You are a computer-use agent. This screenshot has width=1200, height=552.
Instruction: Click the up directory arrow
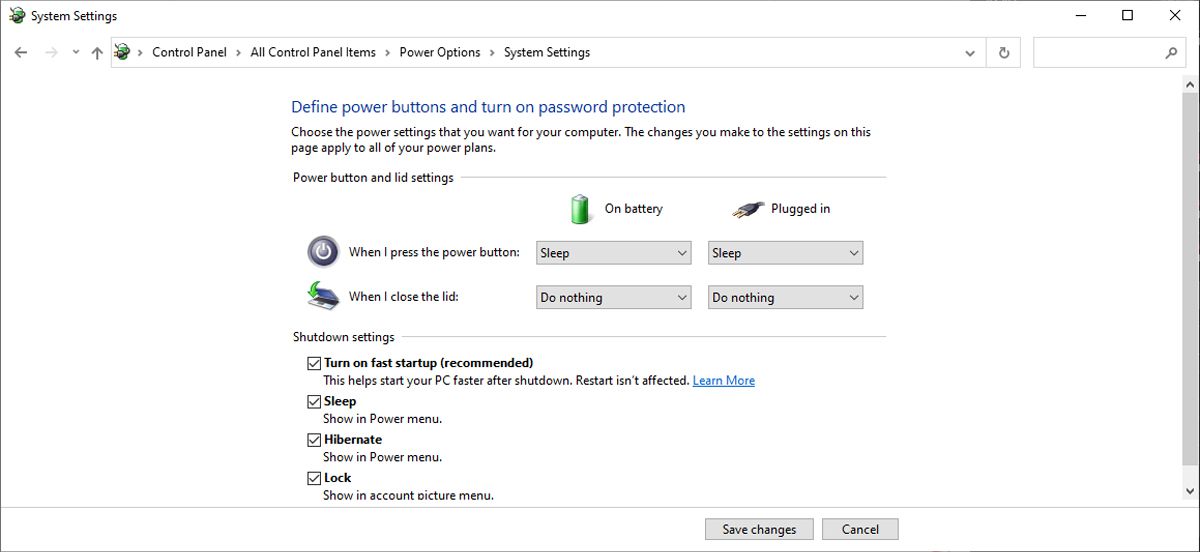[97, 53]
